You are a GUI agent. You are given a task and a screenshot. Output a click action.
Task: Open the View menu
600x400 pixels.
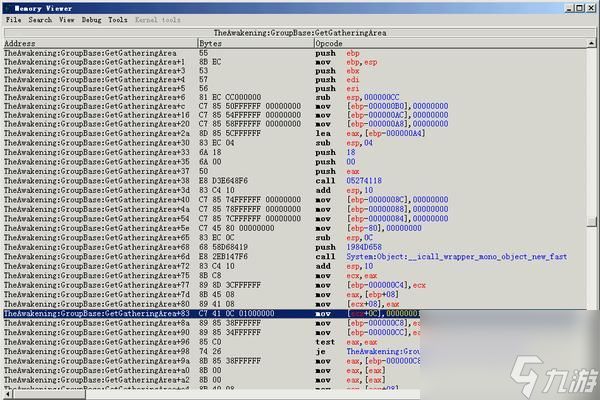pyautogui.click(x=66, y=19)
